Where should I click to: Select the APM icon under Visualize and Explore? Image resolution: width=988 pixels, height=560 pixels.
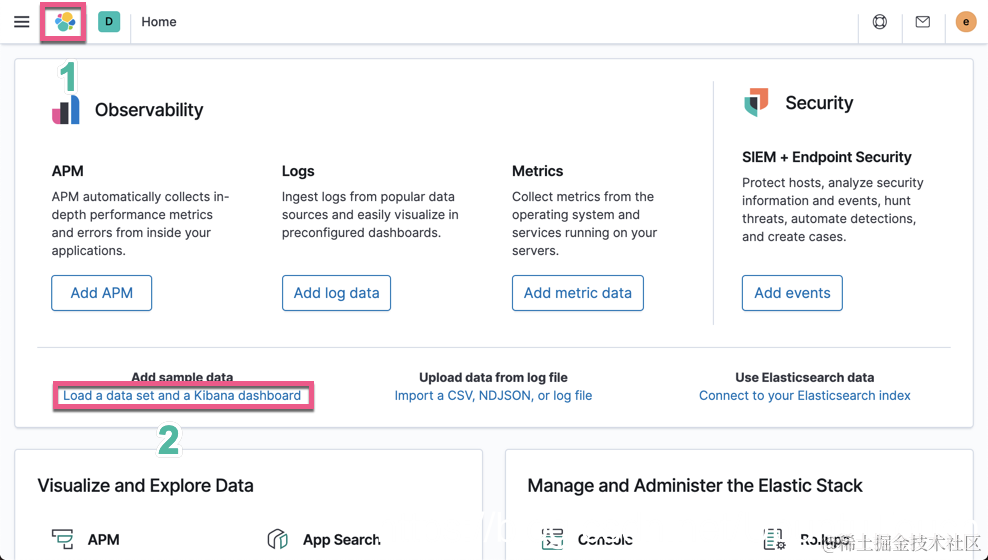63,540
